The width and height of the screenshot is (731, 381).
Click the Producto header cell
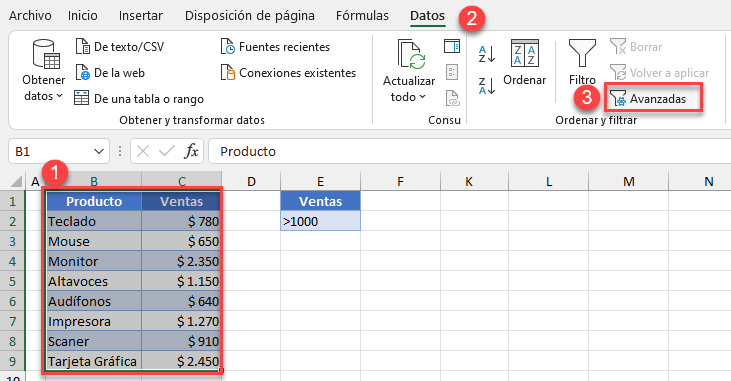click(x=94, y=201)
